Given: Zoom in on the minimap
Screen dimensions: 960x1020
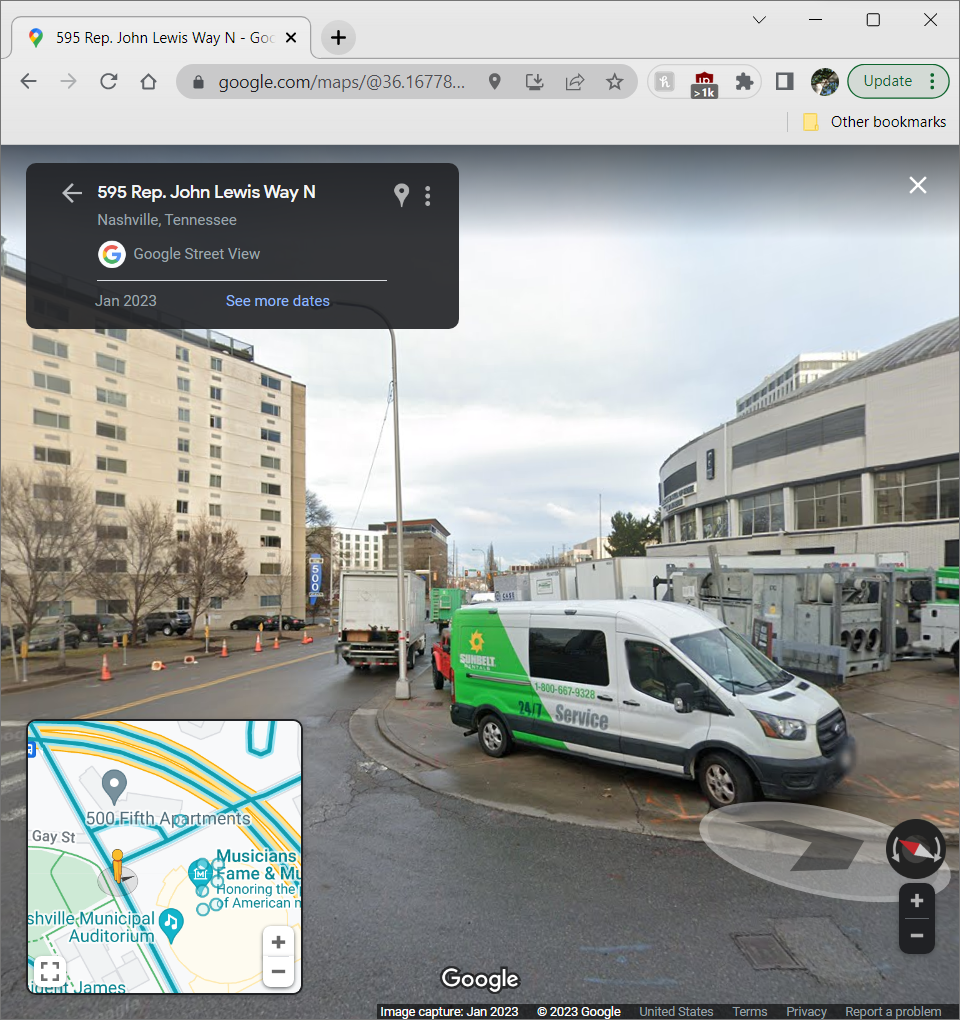Looking at the screenshot, I should (278, 942).
